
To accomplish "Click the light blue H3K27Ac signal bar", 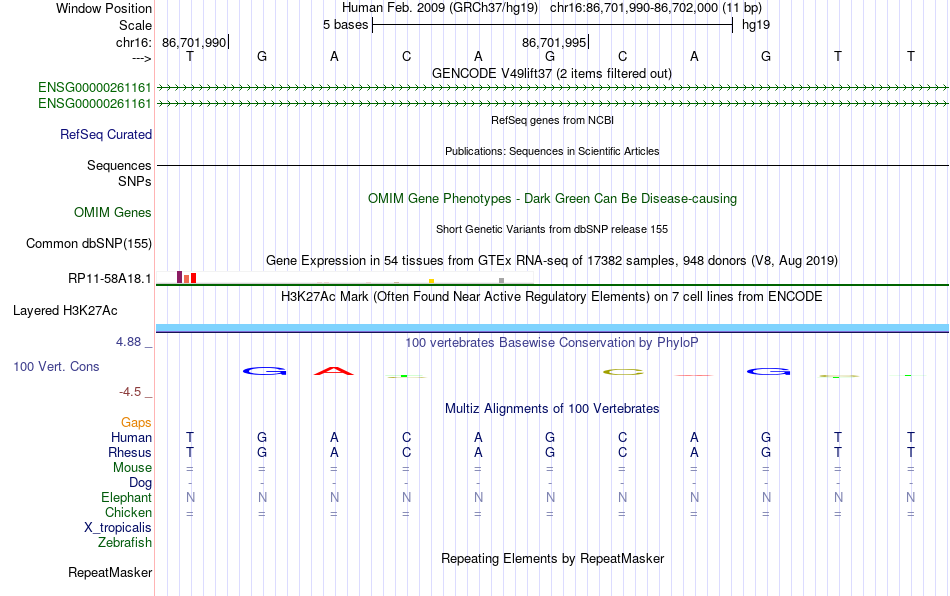I will (552, 328).
